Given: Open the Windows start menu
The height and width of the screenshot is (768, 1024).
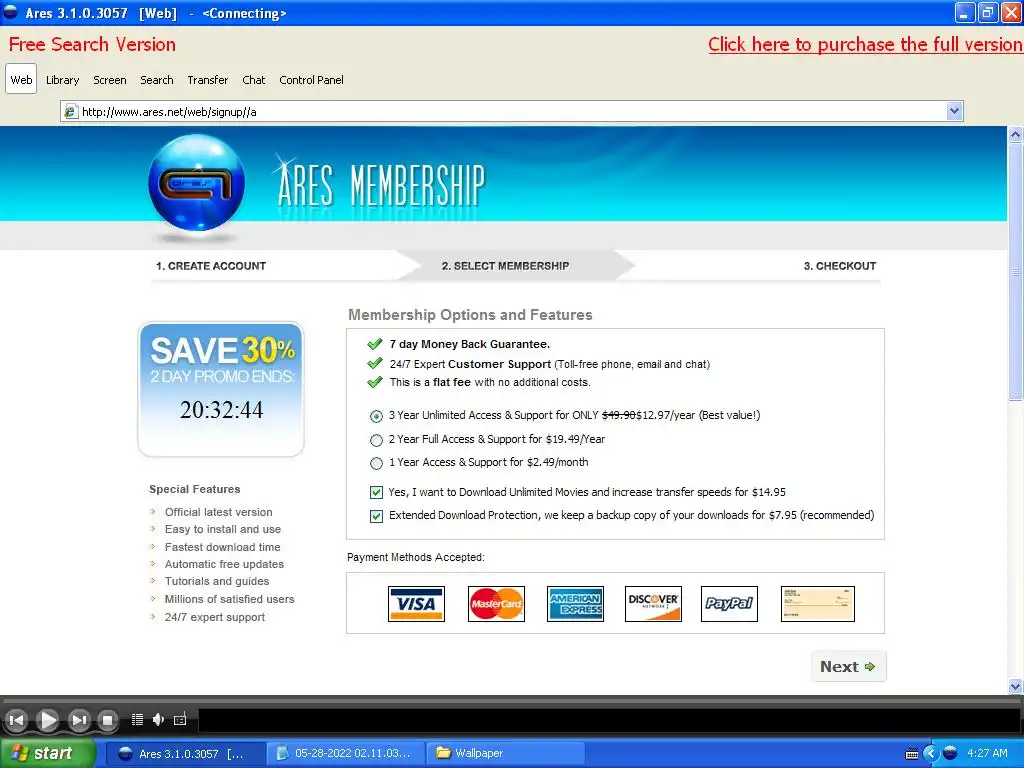Looking at the screenshot, I should tap(46, 753).
